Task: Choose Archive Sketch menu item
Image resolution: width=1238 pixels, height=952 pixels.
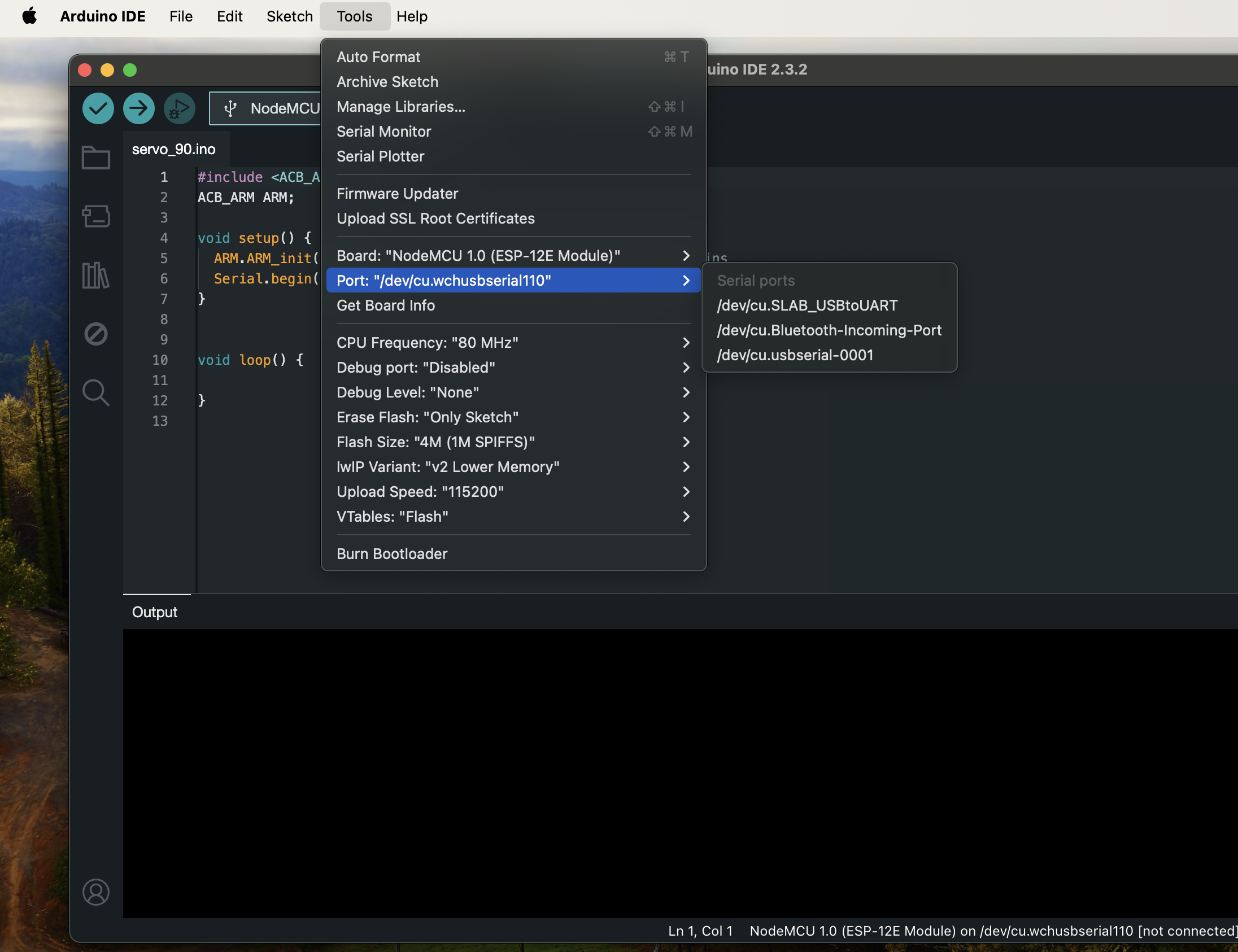Action: tap(513, 82)
